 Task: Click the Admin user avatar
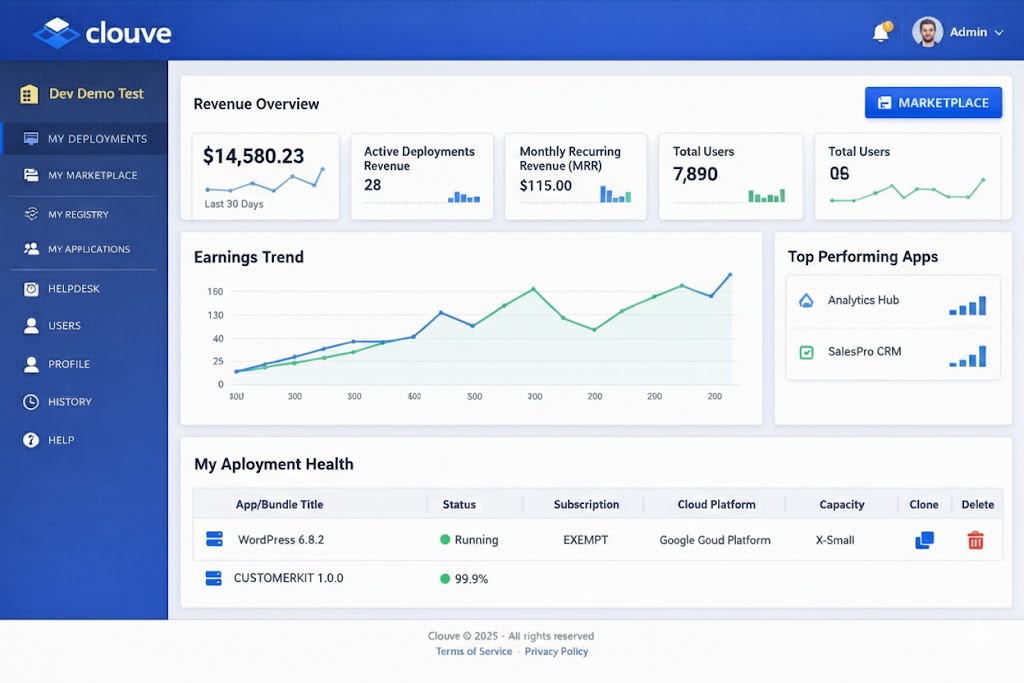(x=927, y=32)
